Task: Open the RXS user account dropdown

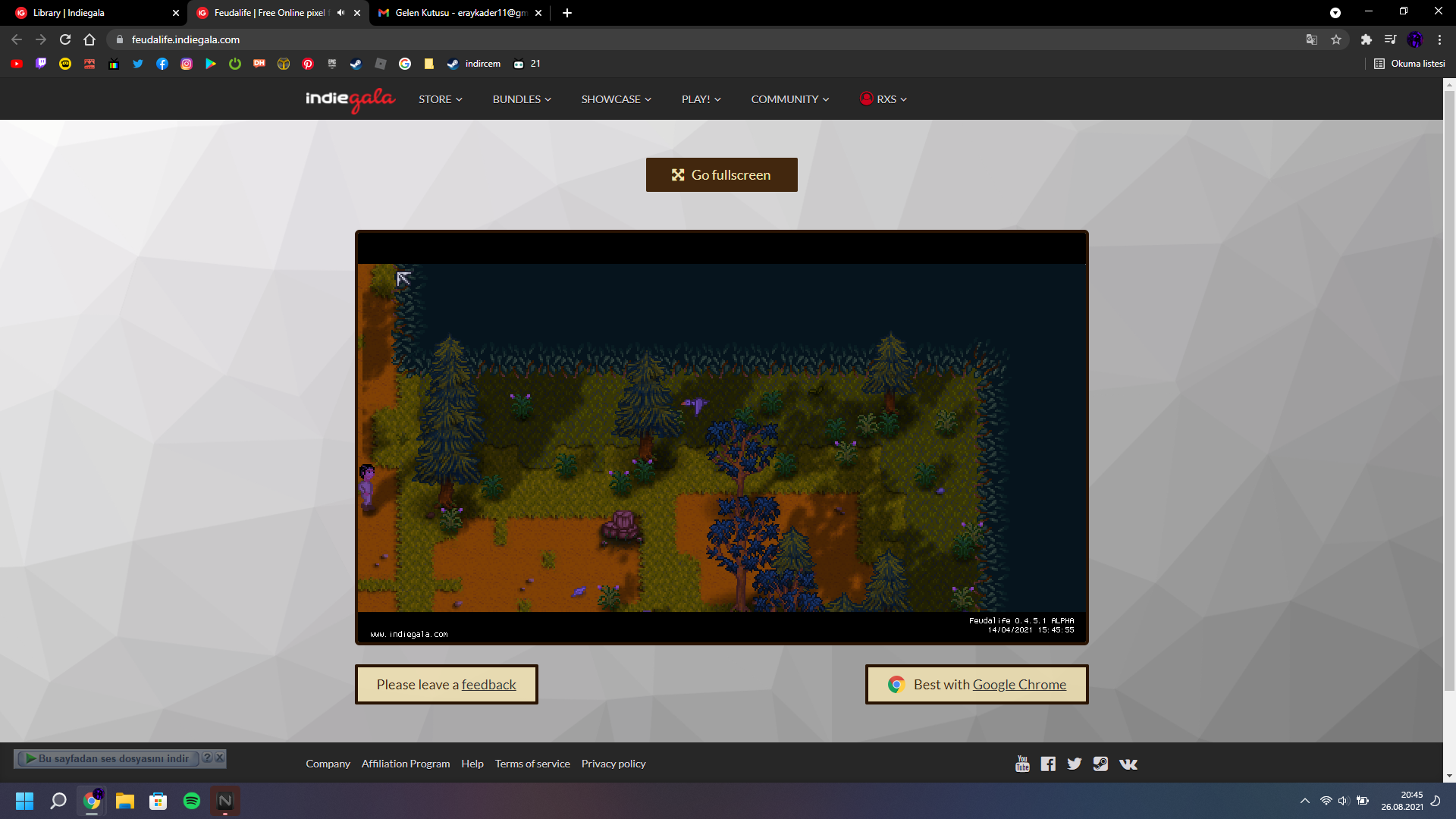Action: coord(883,99)
